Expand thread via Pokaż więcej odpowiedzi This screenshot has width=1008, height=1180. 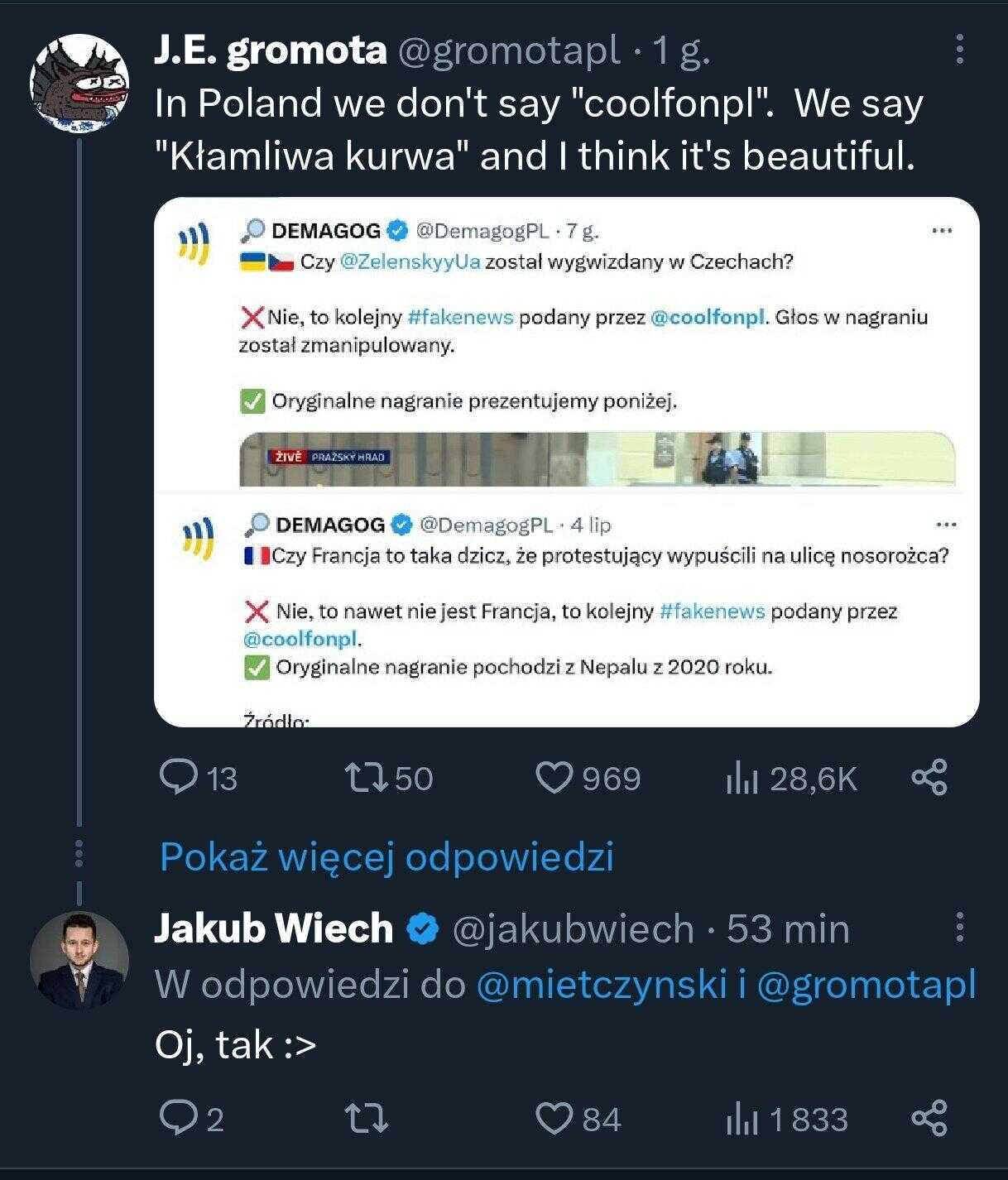(386, 856)
